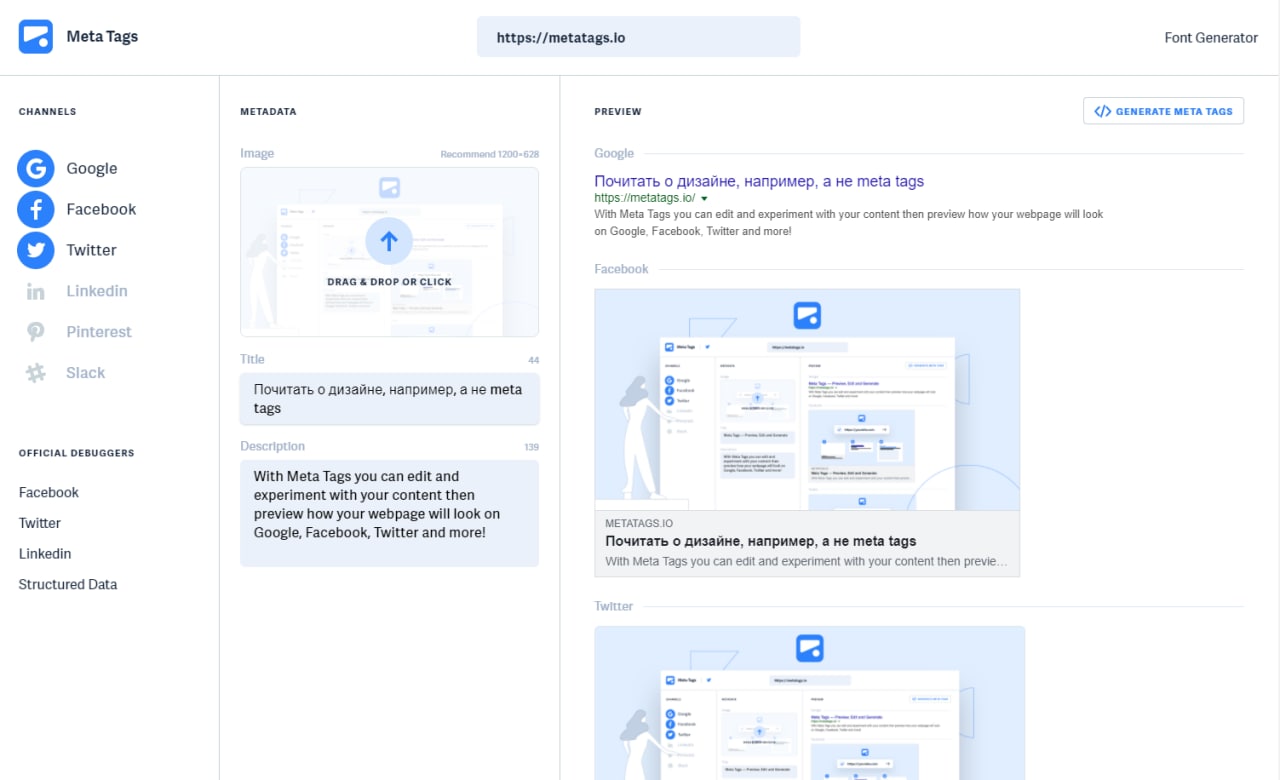The image size is (1280, 780).
Task: Open Structured Data debugger link
Action: [68, 584]
